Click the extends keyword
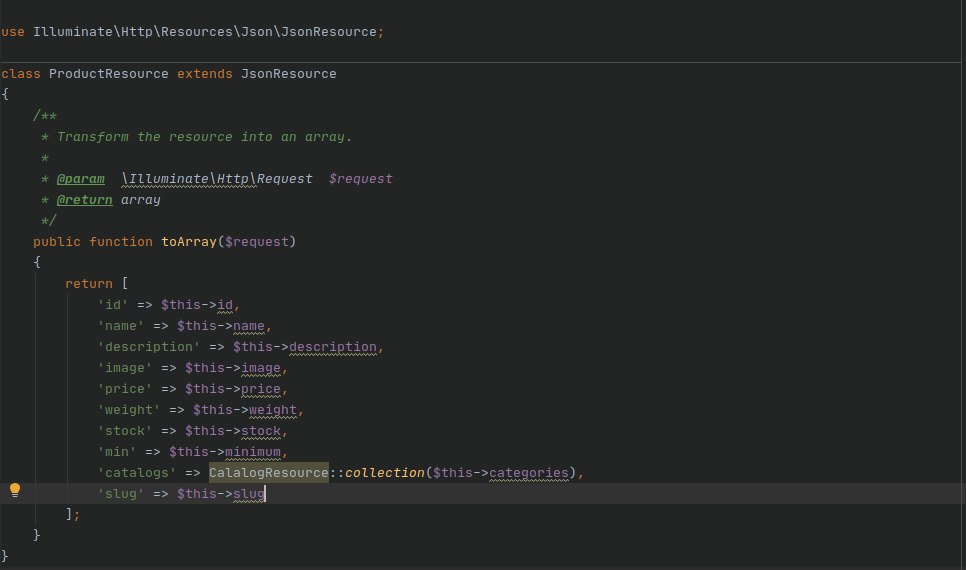966x570 pixels. pos(205,74)
